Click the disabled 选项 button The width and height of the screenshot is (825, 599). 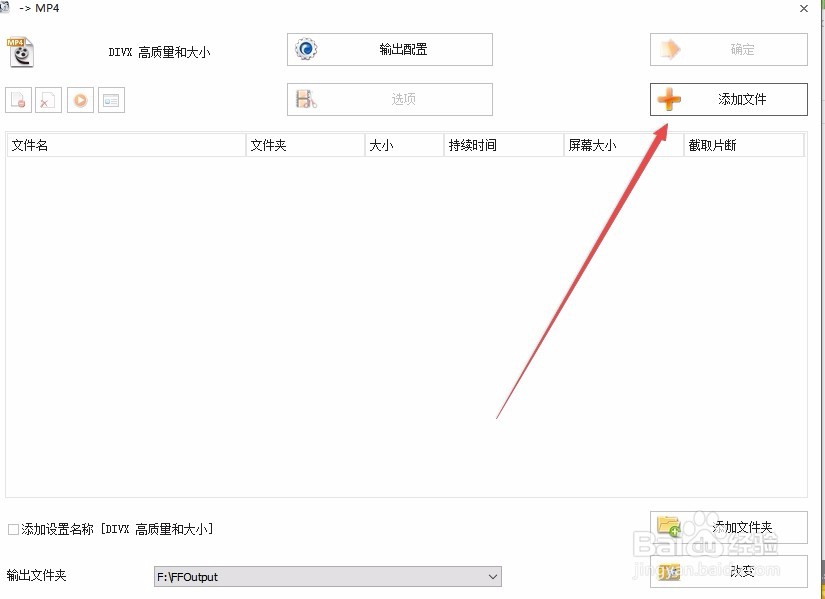coord(389,99)
